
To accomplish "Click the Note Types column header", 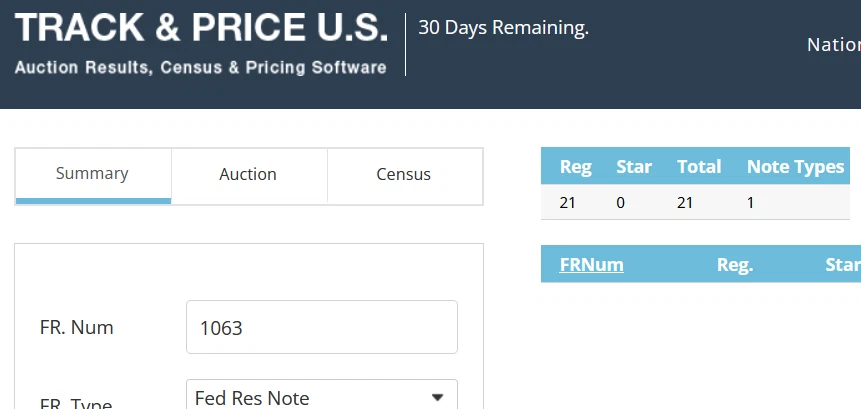I will 795,167.
